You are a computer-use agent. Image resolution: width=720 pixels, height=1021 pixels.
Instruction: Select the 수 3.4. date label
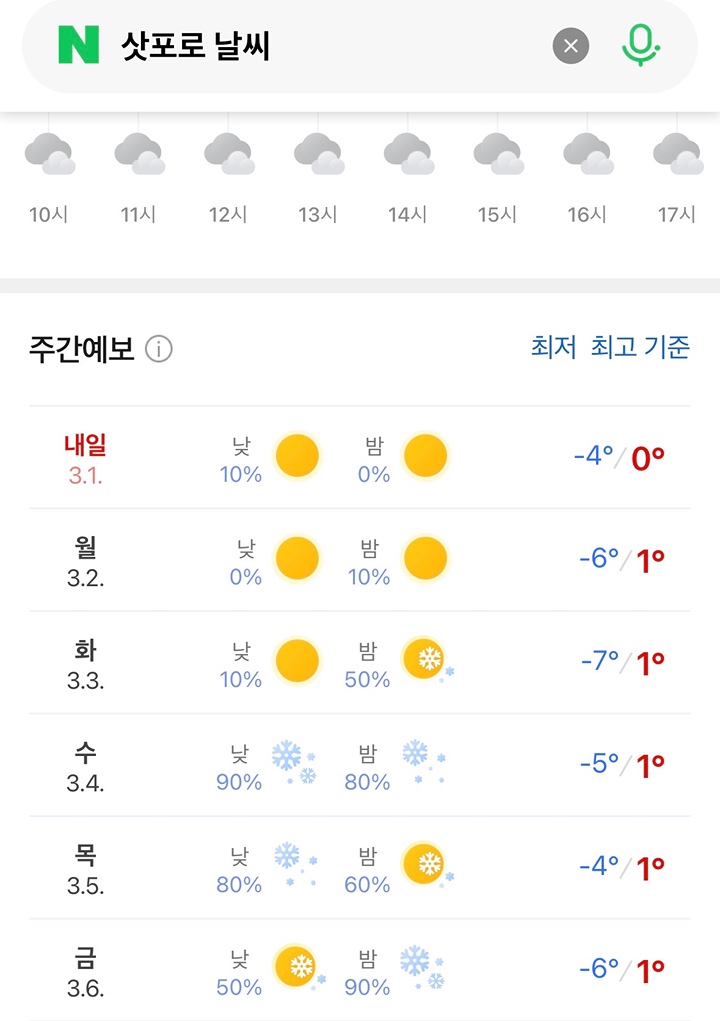coord(85,766)
